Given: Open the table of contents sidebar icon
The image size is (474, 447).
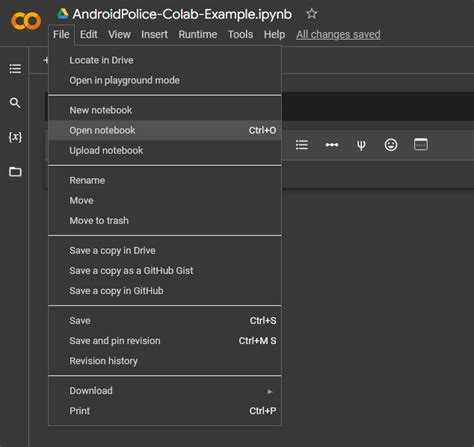Looking at the screenshot, I should (15, 68).
